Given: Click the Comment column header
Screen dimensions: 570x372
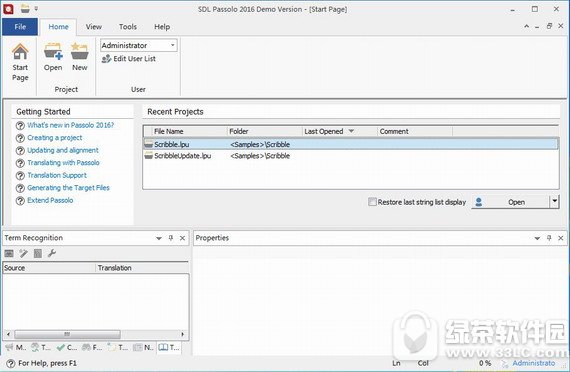Looking at the screenshot, I should pos(415,131).
